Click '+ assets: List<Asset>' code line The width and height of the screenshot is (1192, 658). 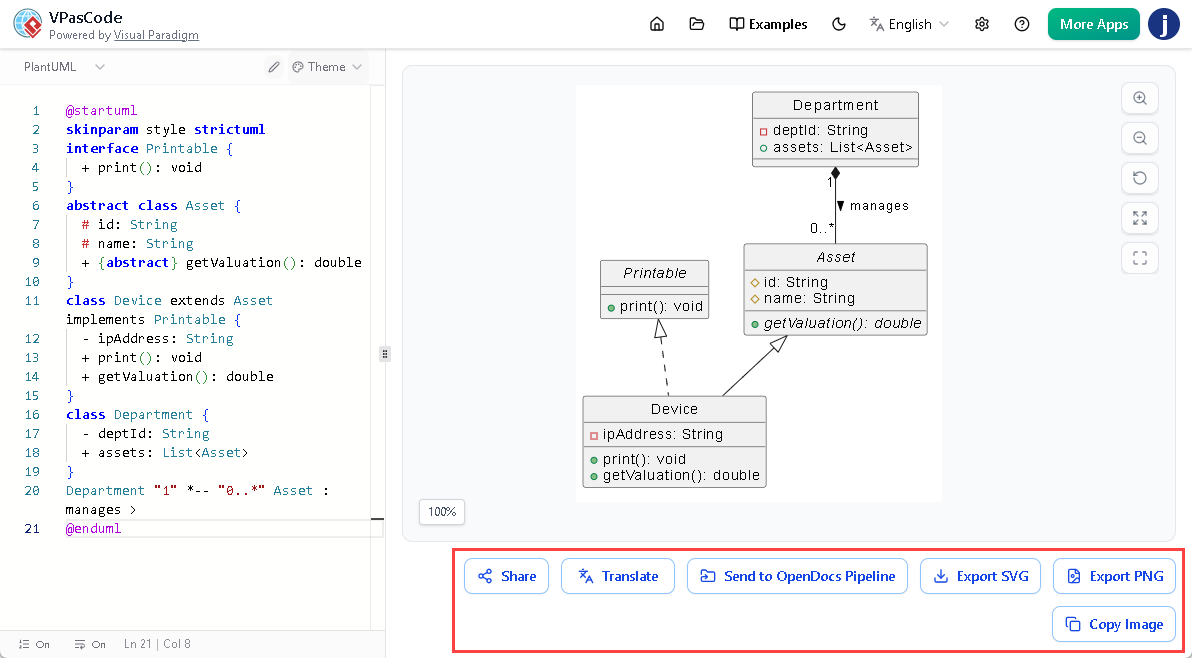(x=165, y=453)
